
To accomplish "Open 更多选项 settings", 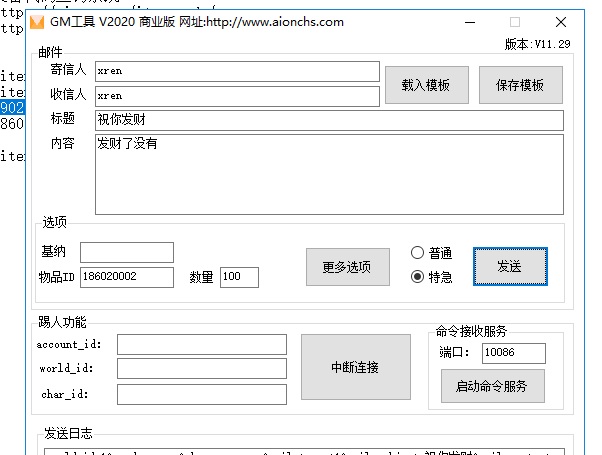I will click(347, 267).
